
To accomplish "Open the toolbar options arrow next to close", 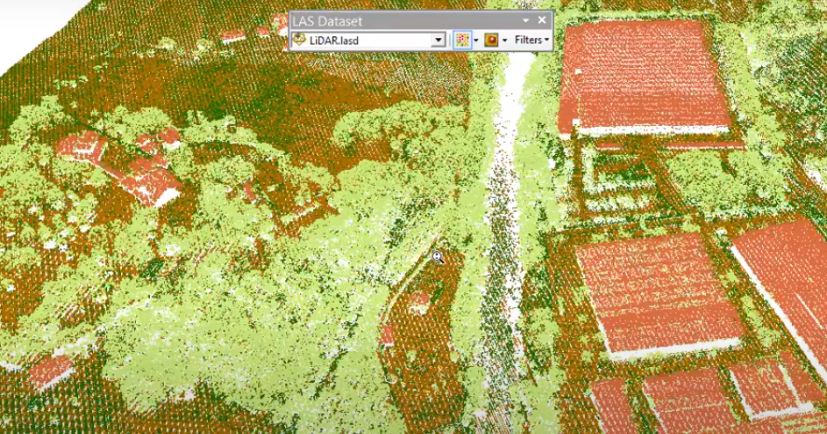I will click(x=526, y=20).
